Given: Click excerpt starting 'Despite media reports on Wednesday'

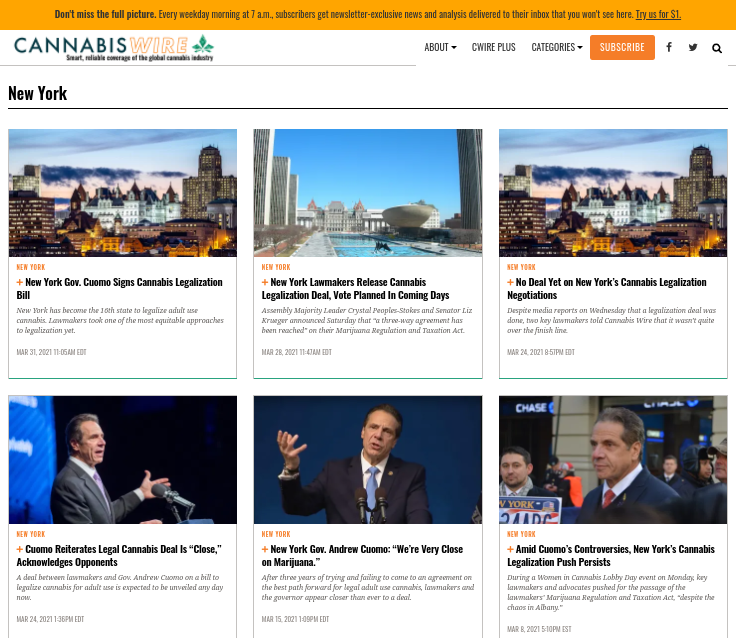Looking at the screenshot, I should [x=612, y=320].
